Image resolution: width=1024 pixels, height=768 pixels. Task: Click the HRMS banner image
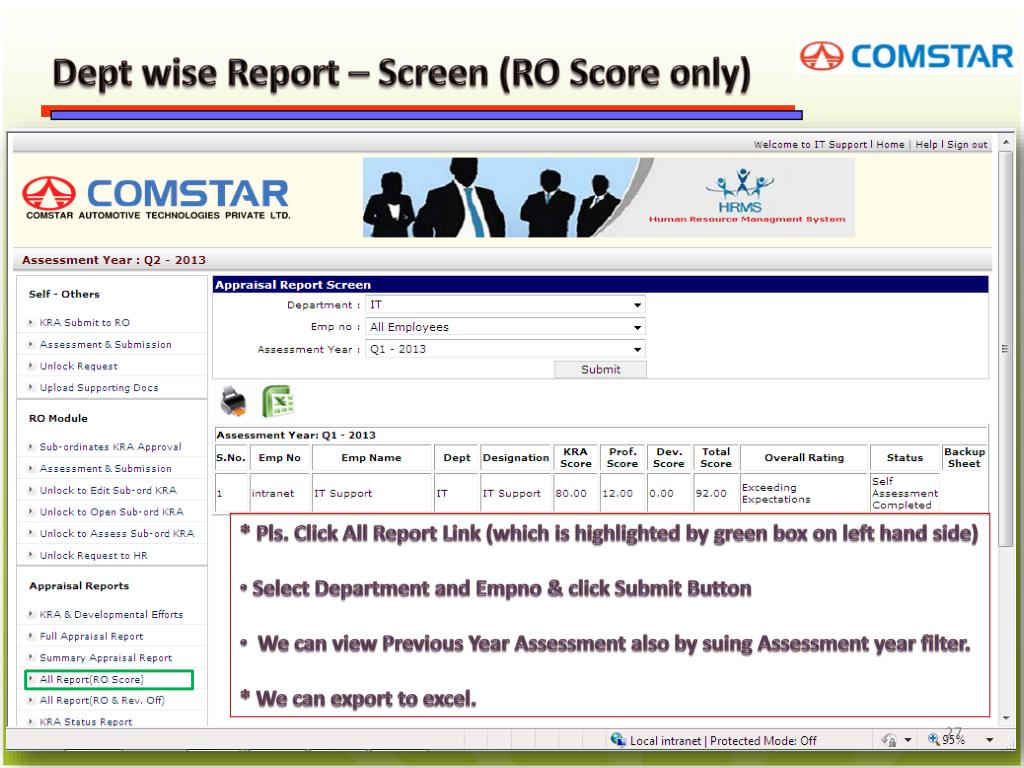tap(609, 197)
